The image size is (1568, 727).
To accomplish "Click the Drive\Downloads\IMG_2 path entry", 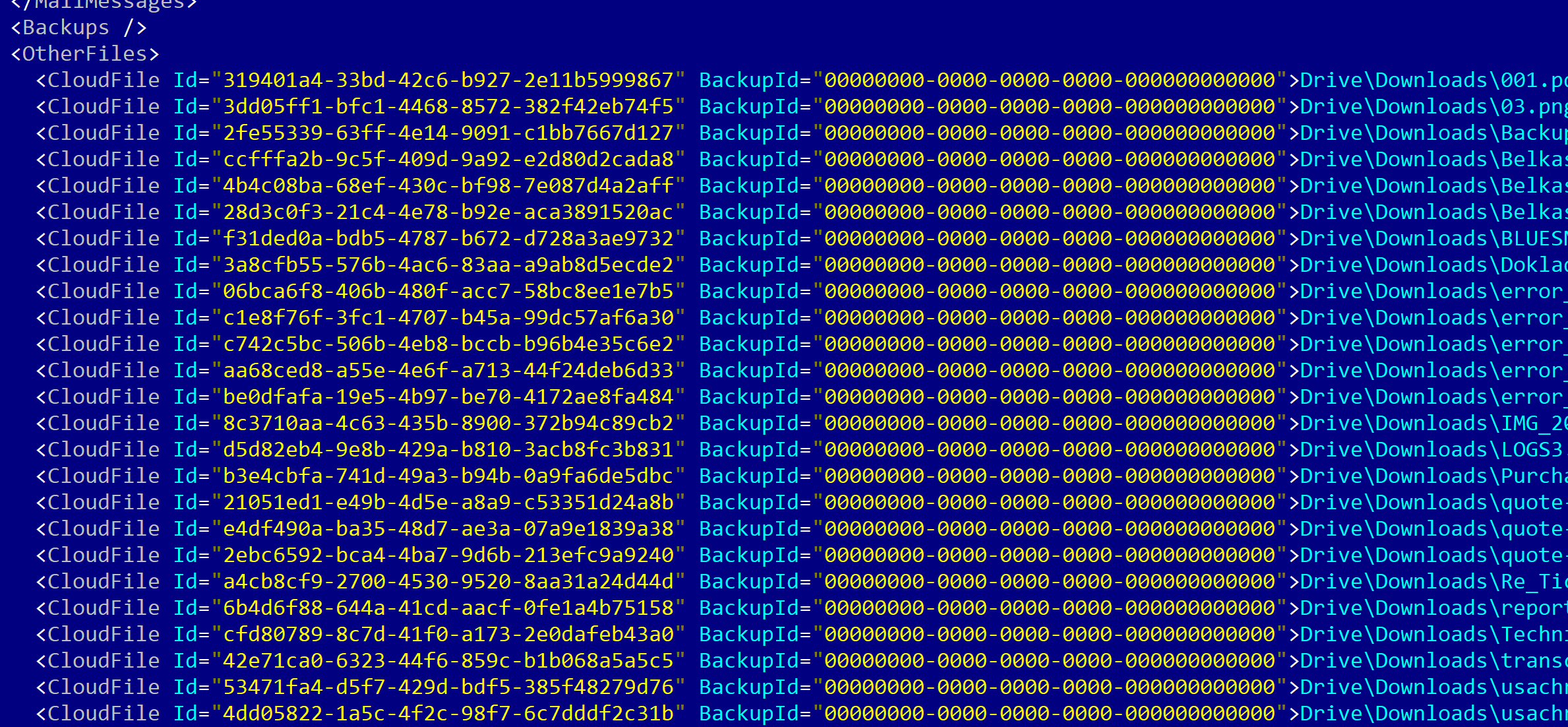I will tap(1433, 424).
